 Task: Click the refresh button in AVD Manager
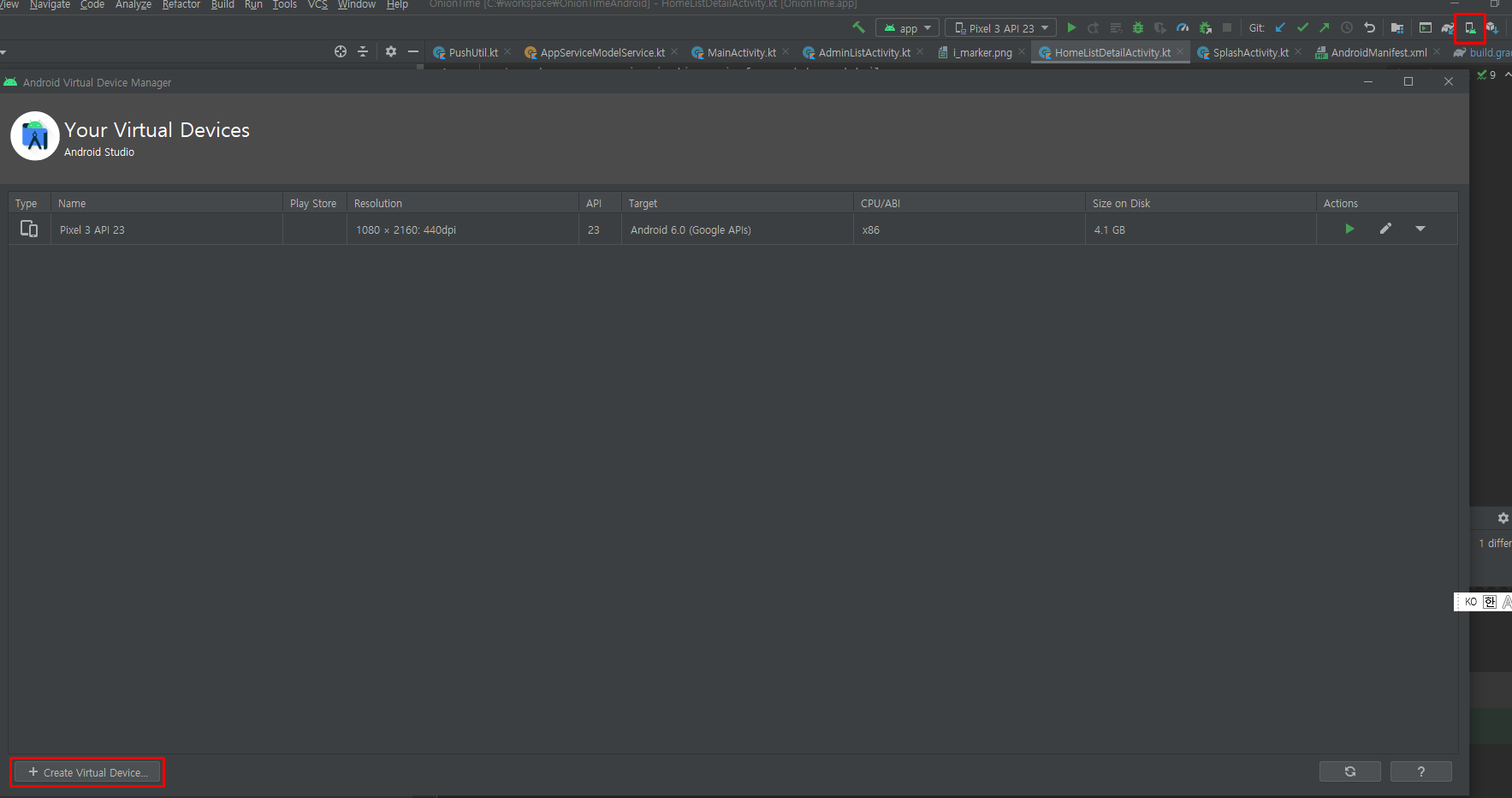(1350, 771)
